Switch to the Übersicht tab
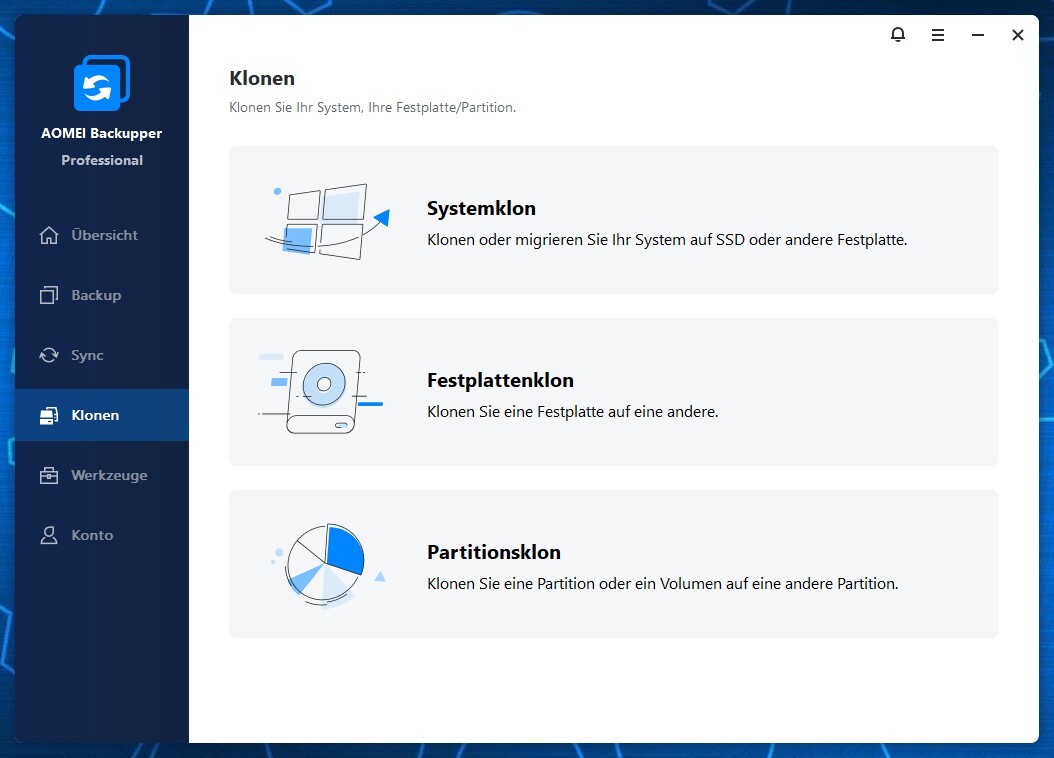Viewport: 1054px width, 758px height. 104,236
